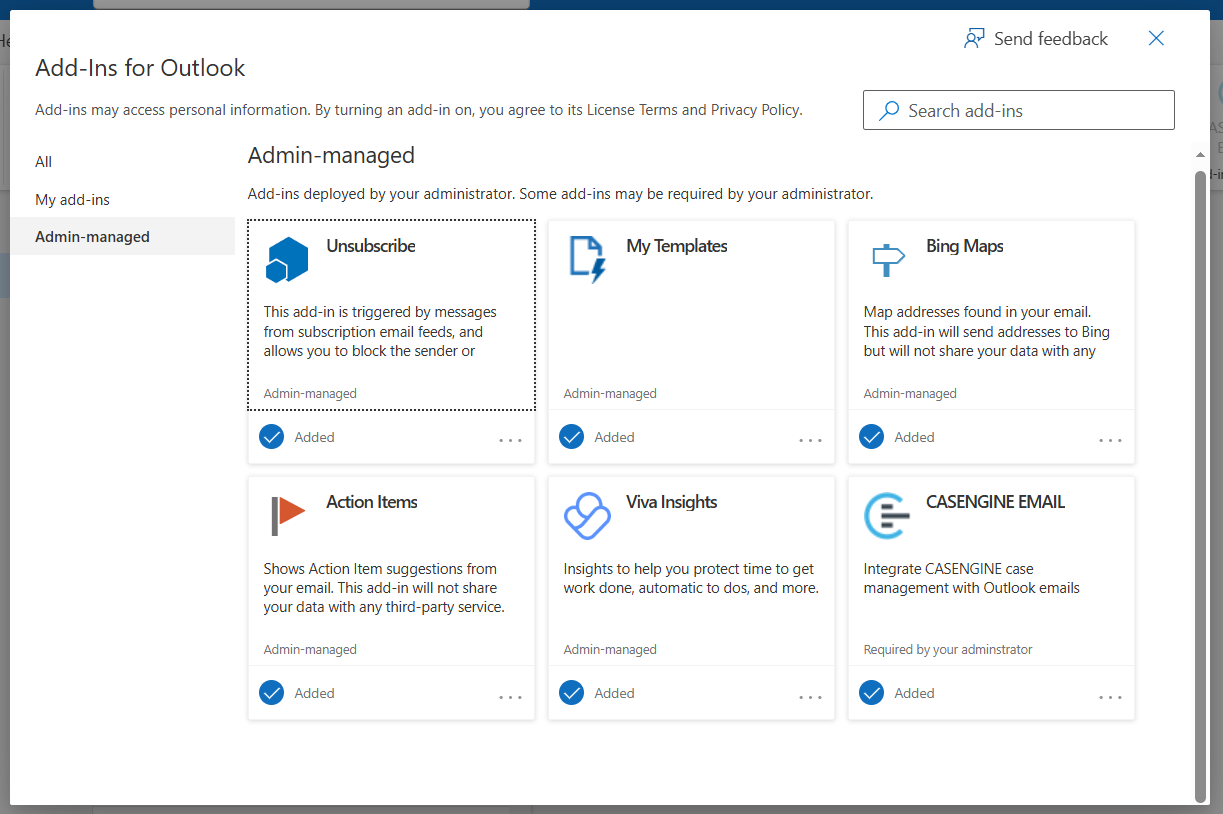Click the search magnifier icon

point(888,111)
